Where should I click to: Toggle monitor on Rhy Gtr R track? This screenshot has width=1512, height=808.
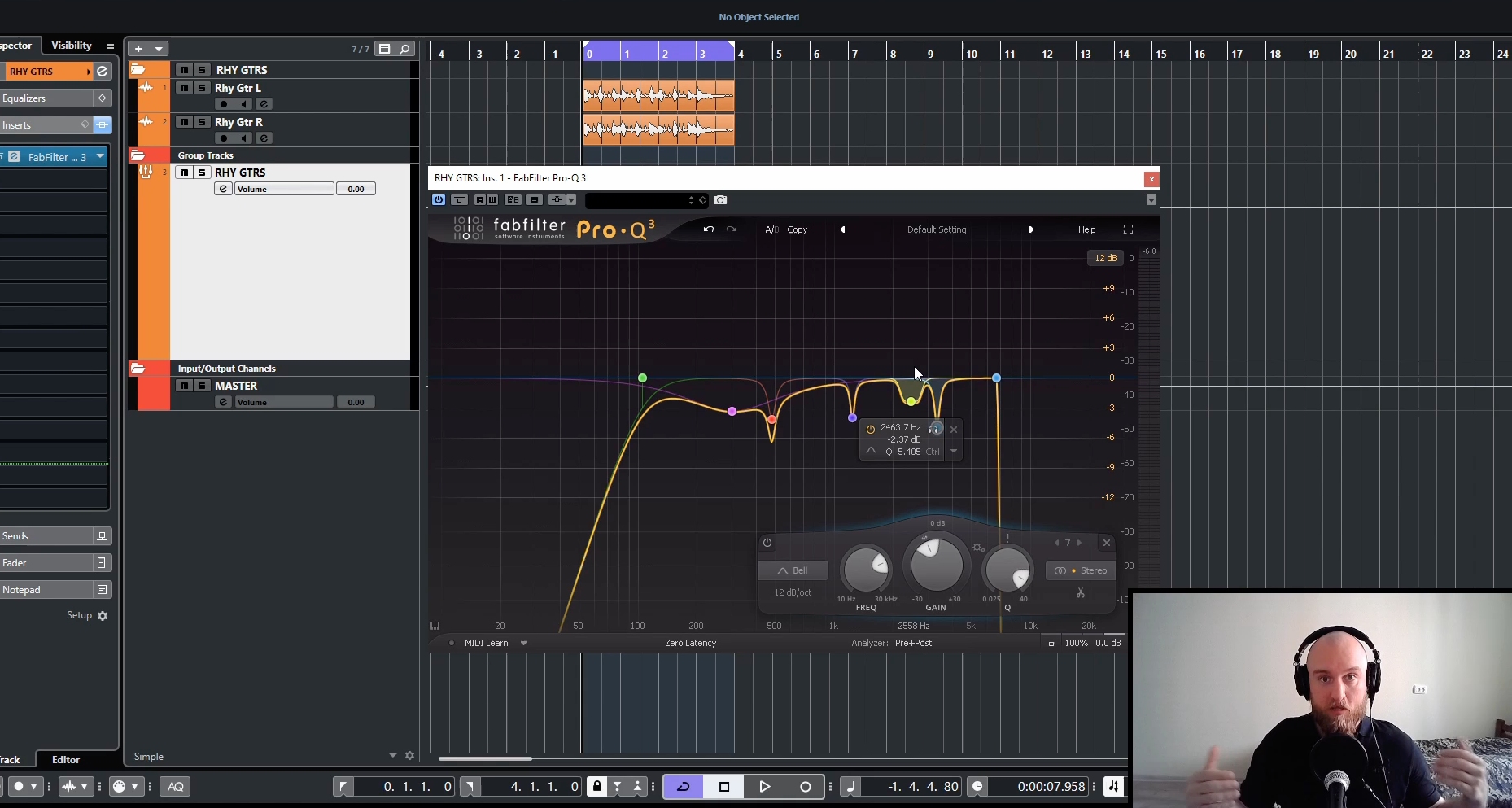(243, 138)
